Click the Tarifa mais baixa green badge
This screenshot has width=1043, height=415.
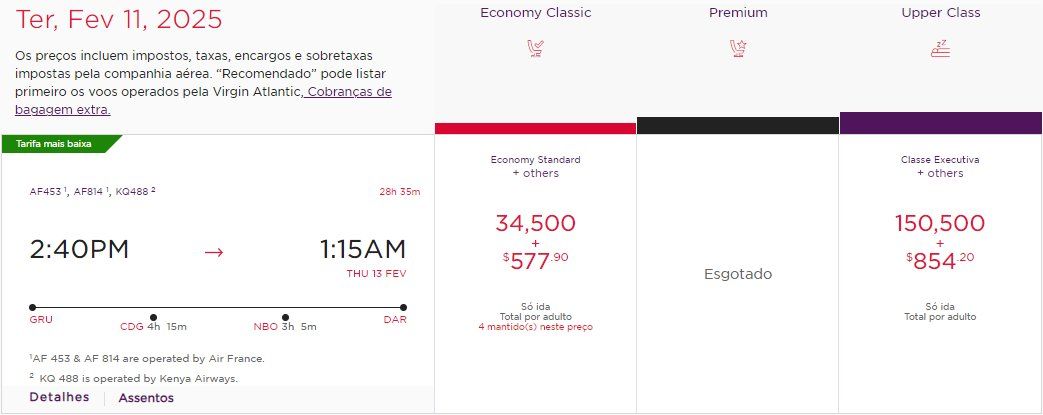(x=61, y=143)
